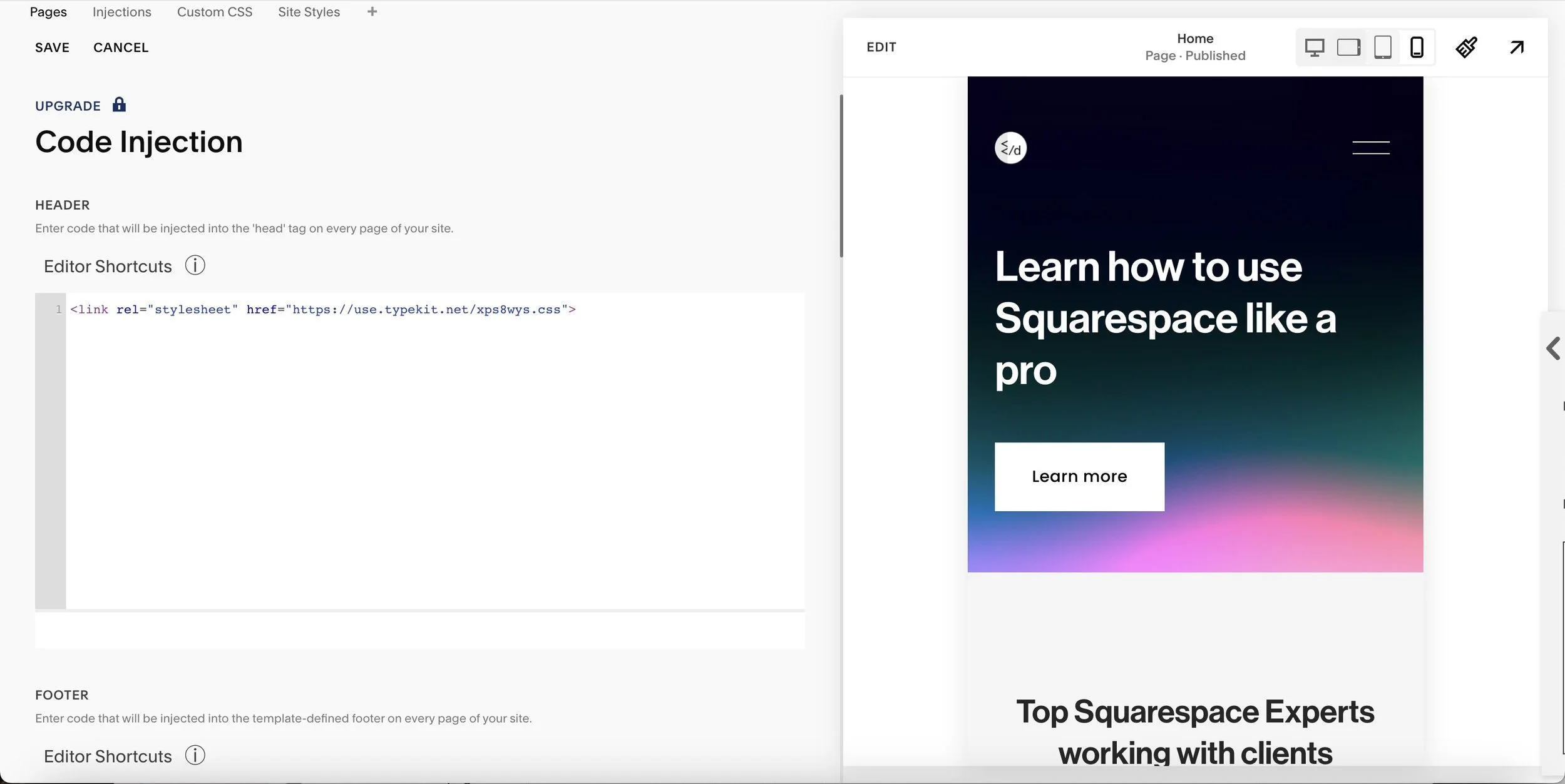Select the tablet portrait preview icon
1565x784 pixels.
(x=1383, y=46)
